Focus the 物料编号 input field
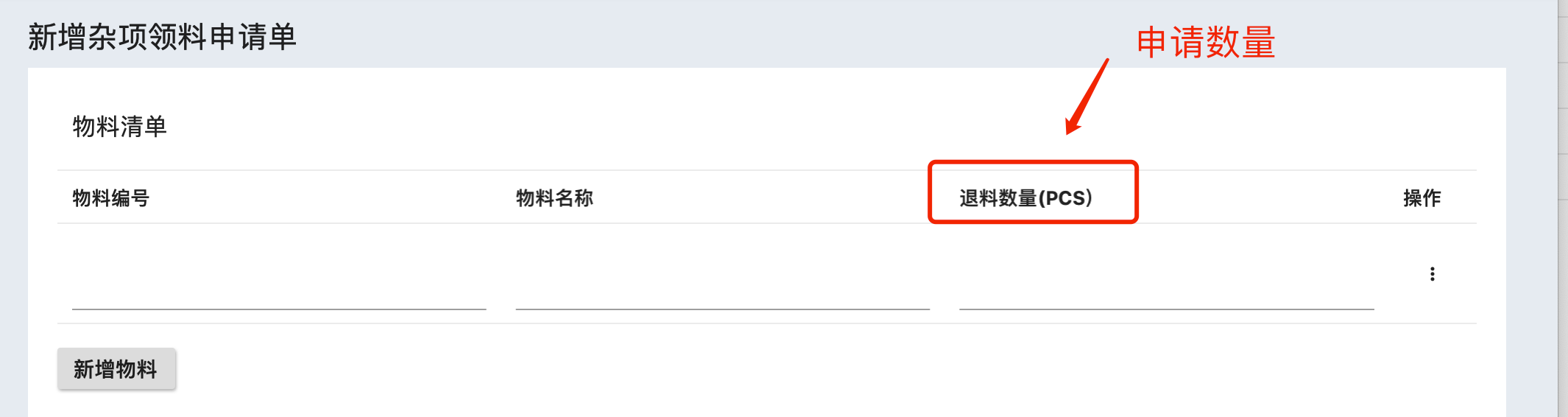 point(279,289)
